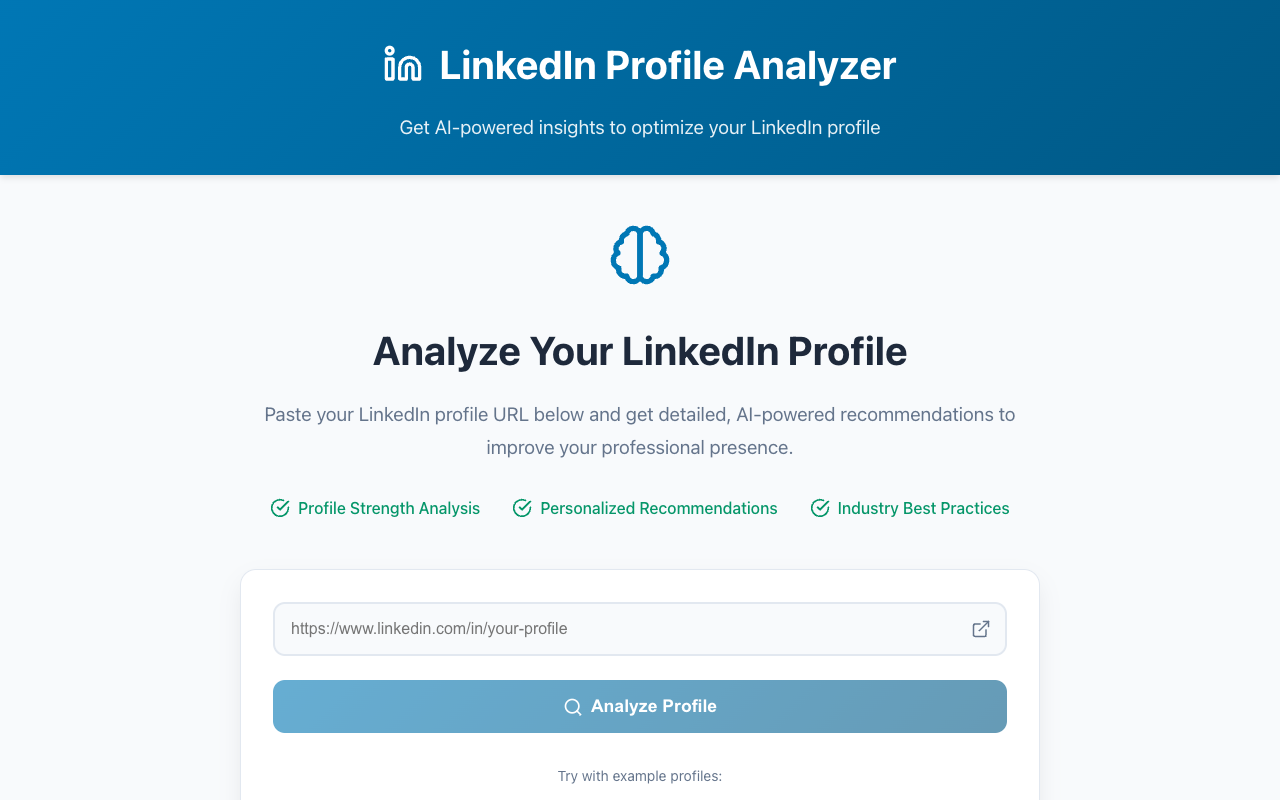Click inside the LinkedIn URL input box

(x=640, y=629)
